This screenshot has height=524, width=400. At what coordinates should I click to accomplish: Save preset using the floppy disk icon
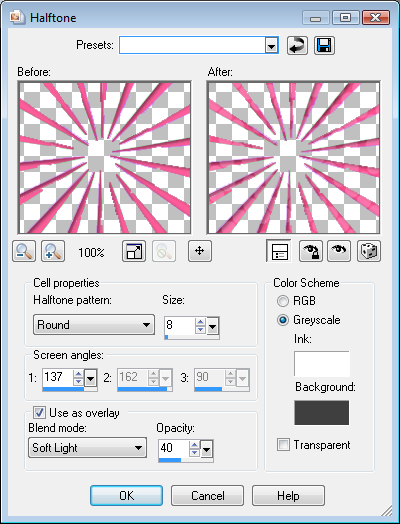point(324,45)
